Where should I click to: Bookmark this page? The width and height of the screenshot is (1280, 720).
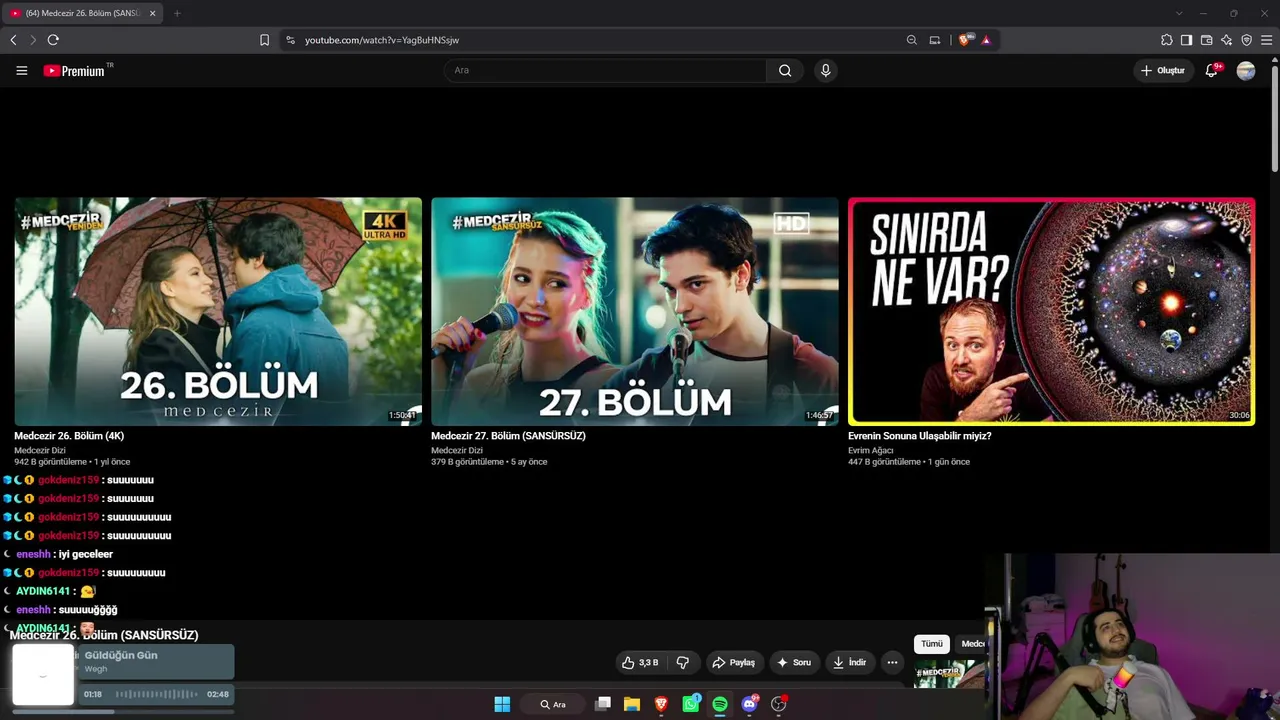264,40
